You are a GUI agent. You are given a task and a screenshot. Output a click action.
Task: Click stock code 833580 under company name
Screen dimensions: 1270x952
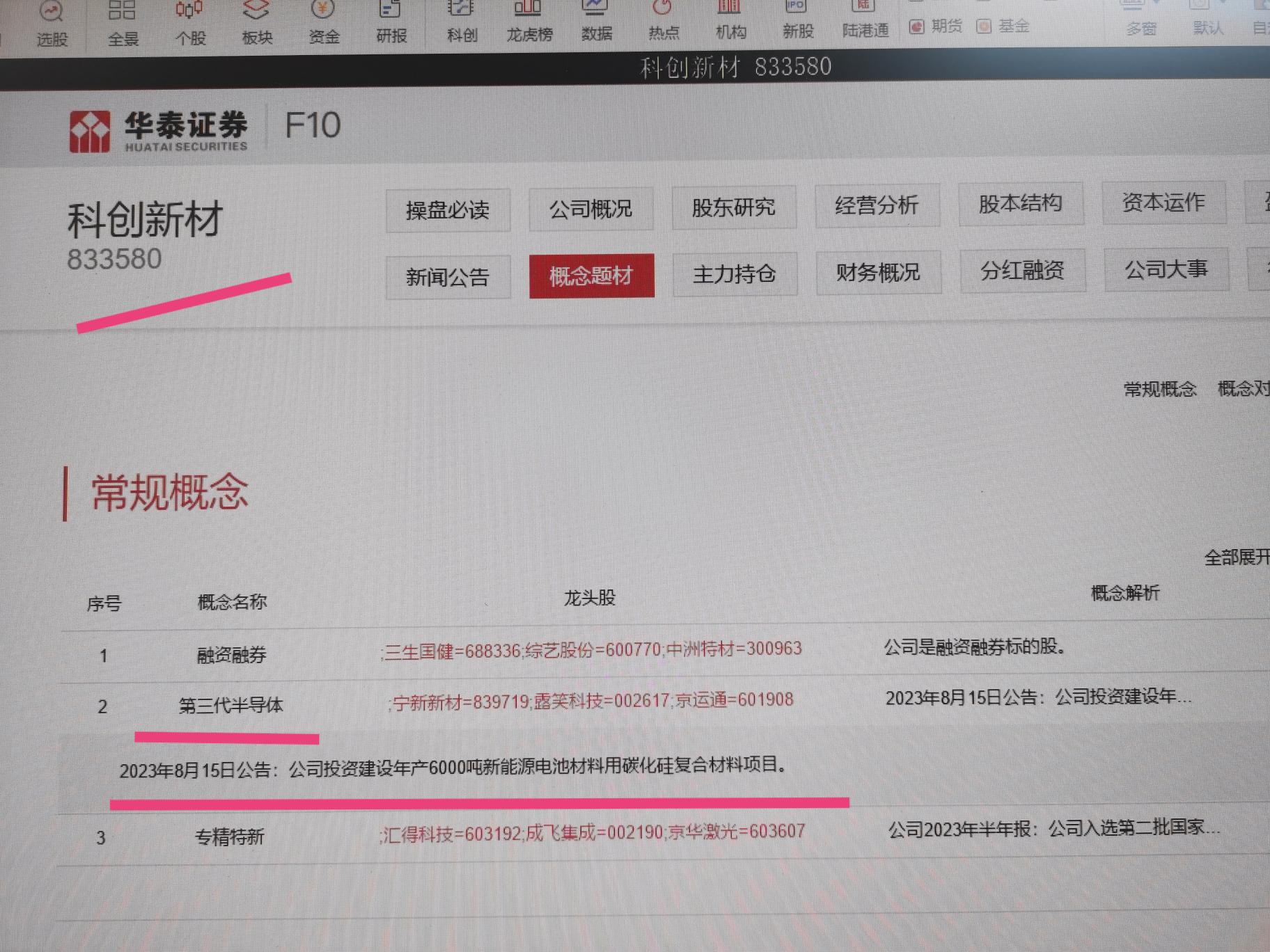pyautogui.click(x=114, y=259)
